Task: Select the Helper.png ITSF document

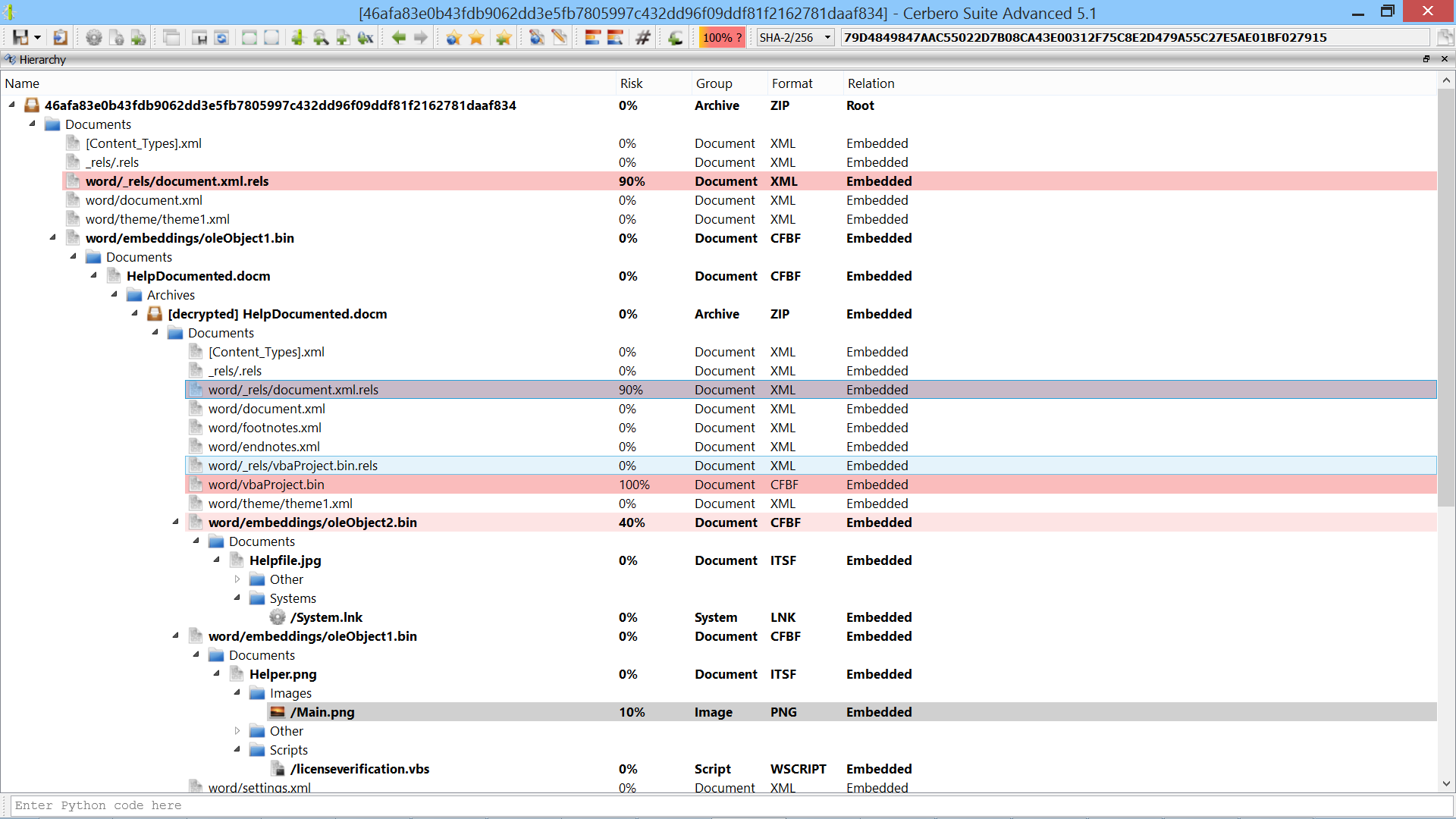Action: [283, 674]
